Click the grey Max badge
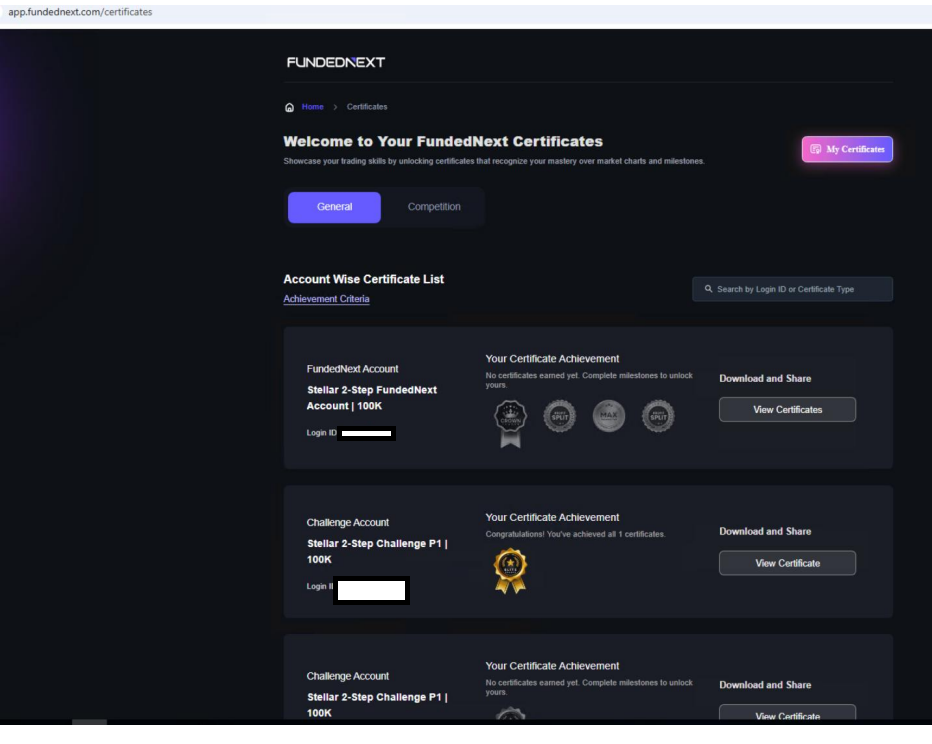 [x=608, y=416]
